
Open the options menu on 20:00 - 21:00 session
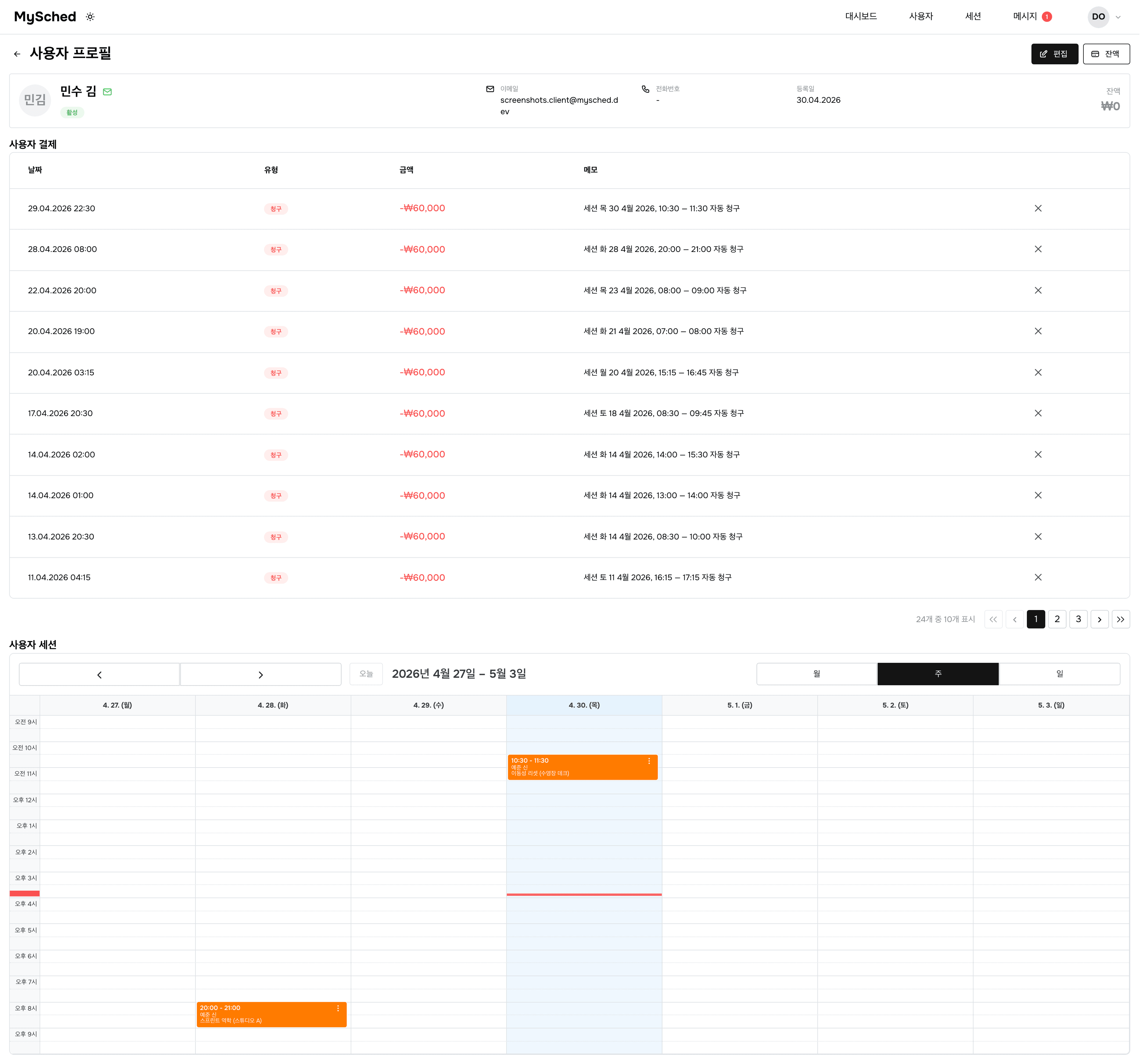click(x=338, y=1009)
